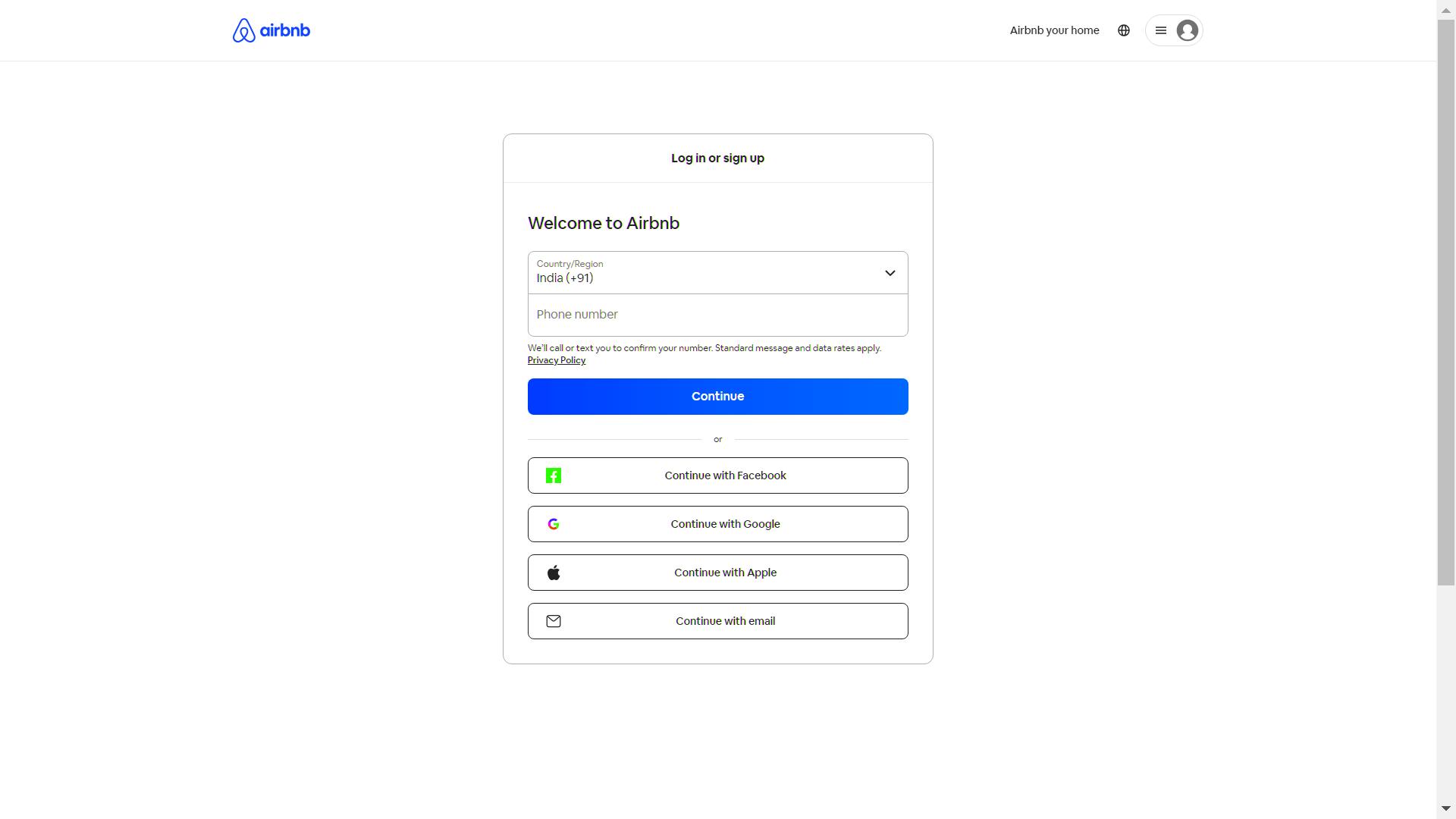Open the globe language selector
Screen dimensions: 1456x819
1124,30
